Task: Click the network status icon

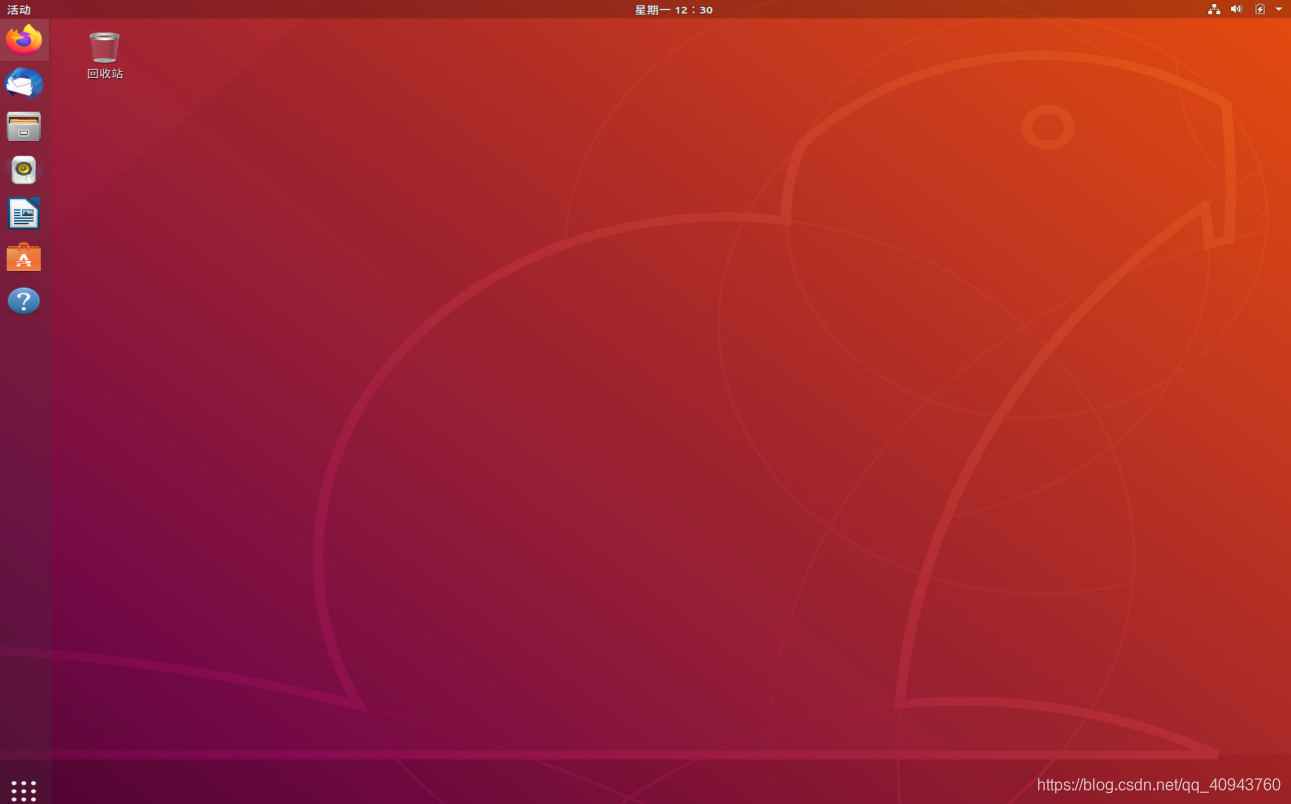Action: pos(1214,9)
